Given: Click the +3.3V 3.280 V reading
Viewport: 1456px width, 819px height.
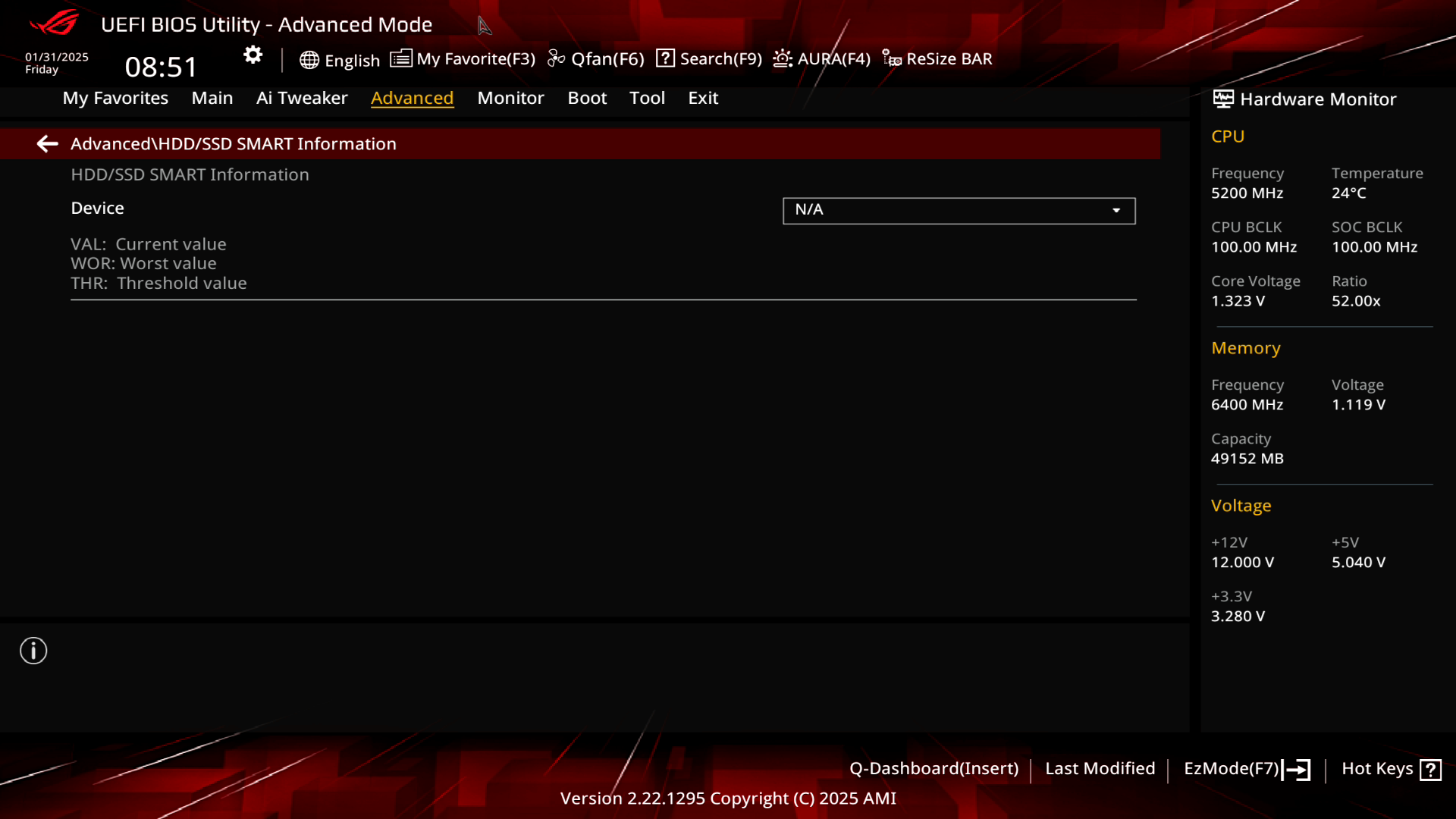Looking at the screenshot, I should [1238, 616].
